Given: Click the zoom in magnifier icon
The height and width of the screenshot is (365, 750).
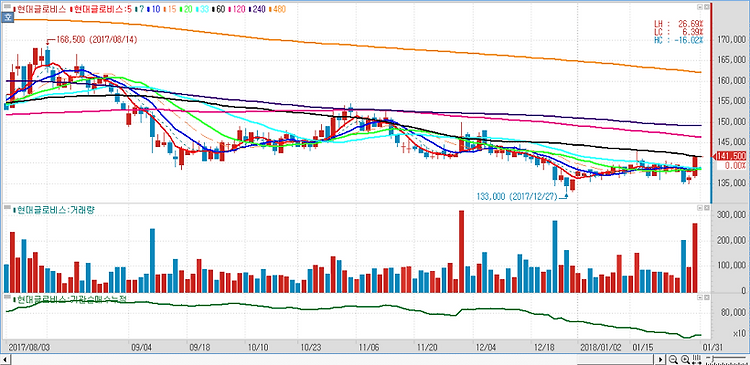Looking at the screenshot, I should pyautogui.click(x=685, y=359).
